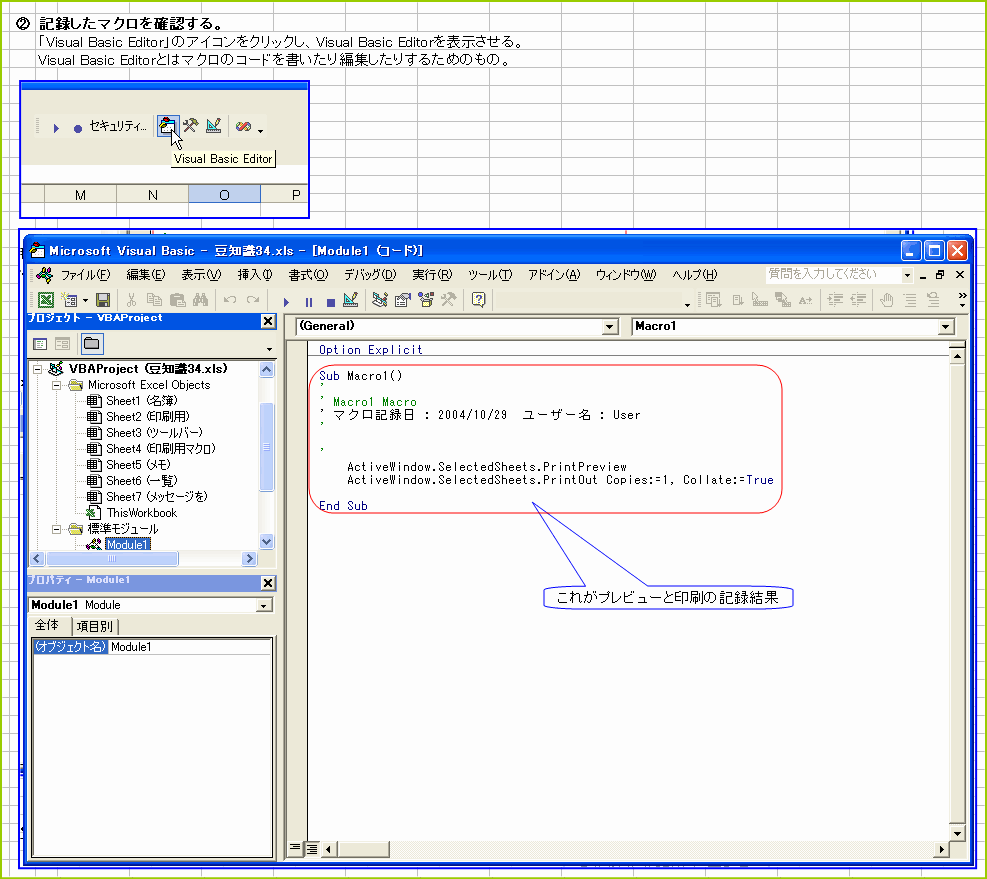Switch to the 項目別 properties tab
The image size is (987, 879).
tap(96, 626)
